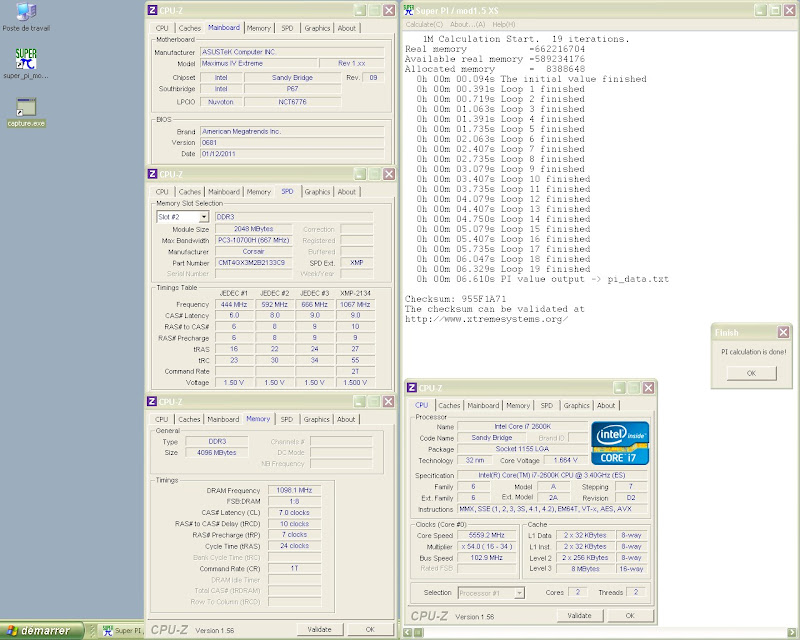Viewport: 800px width, 640px height.
Task: Open the Calculate menu in Super PI
Action: (x=424, y=23)
